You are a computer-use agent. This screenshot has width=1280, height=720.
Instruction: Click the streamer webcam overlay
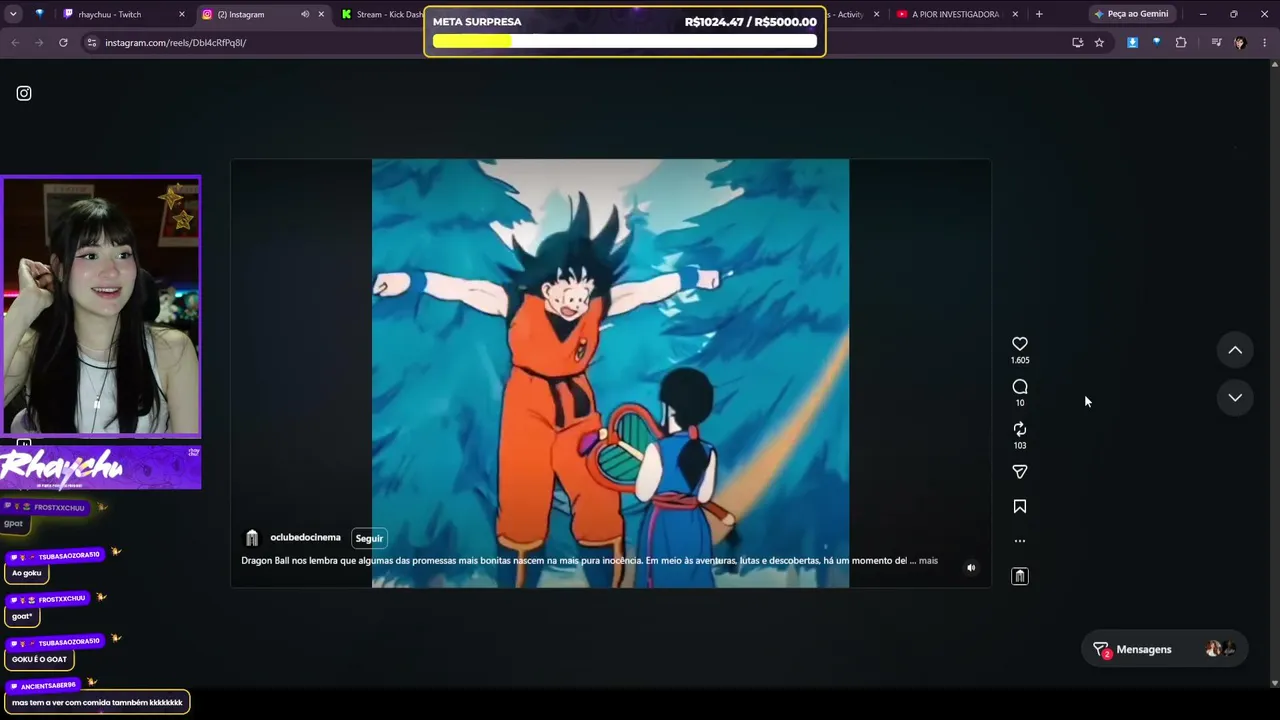[x=101, y=306]
